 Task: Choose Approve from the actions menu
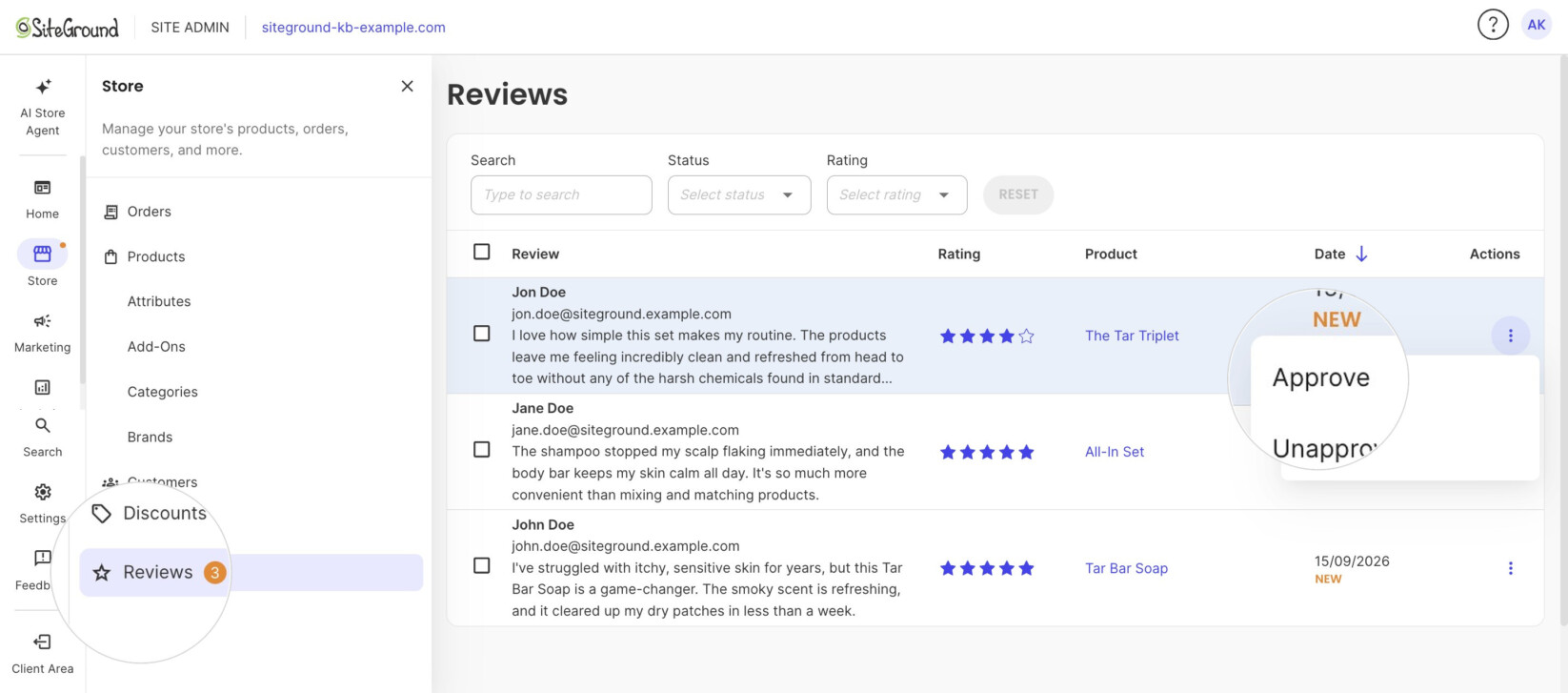pyautogui.click(x=1321, y=377)
